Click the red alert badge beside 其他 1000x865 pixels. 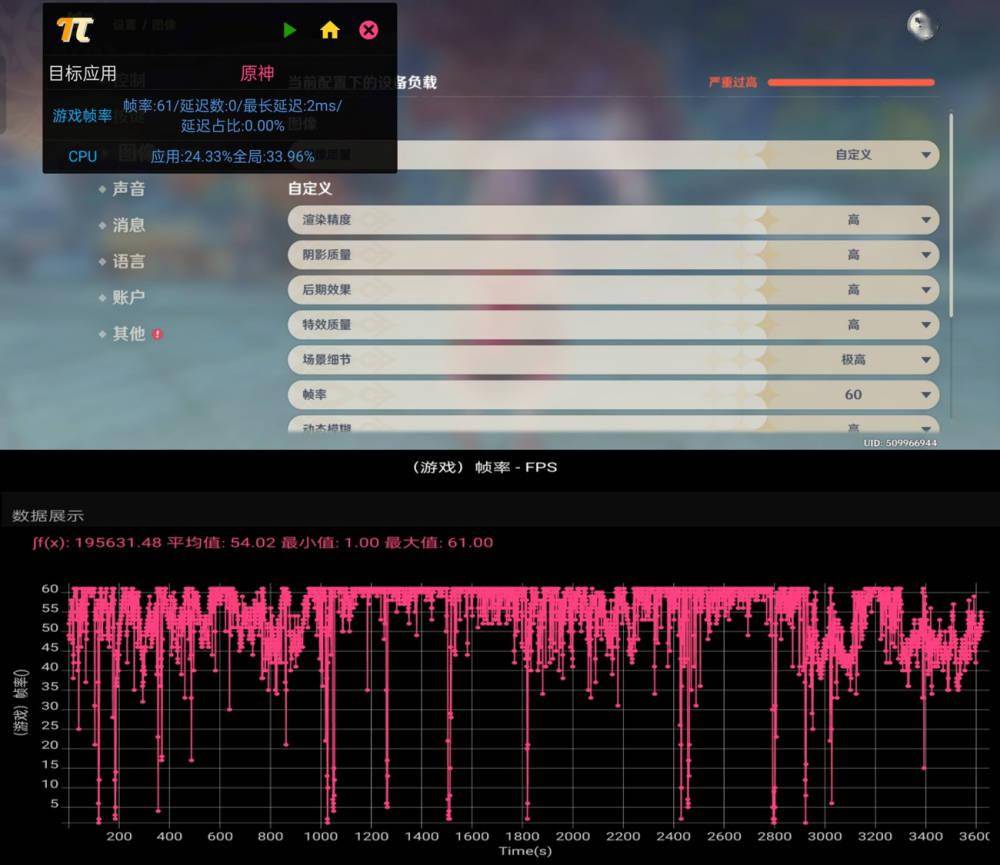[158, 334]
